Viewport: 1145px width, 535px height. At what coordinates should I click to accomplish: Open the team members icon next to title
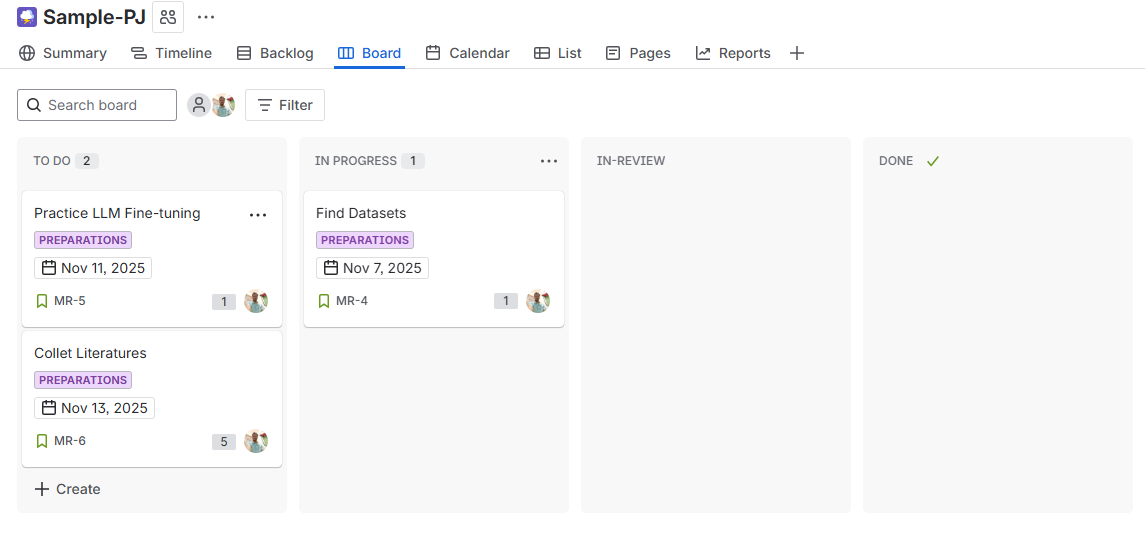pyautogui.click(x=168, y=17)
